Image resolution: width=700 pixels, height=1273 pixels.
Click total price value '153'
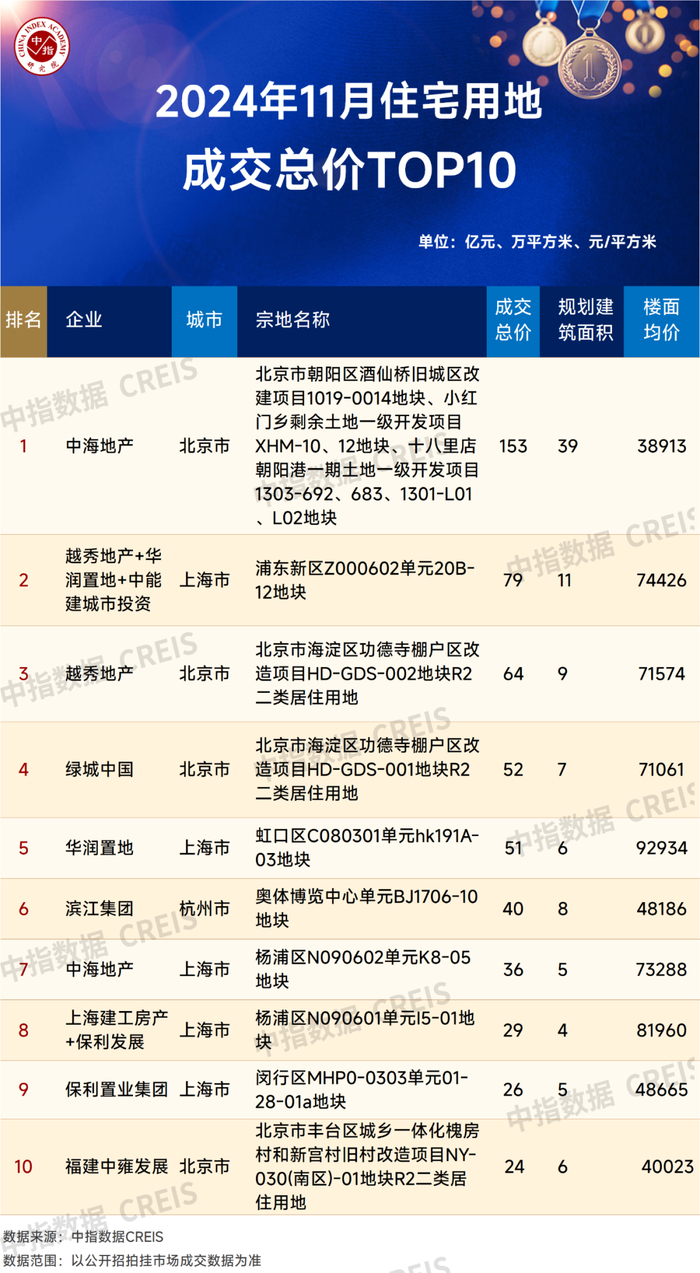[512, 446]
